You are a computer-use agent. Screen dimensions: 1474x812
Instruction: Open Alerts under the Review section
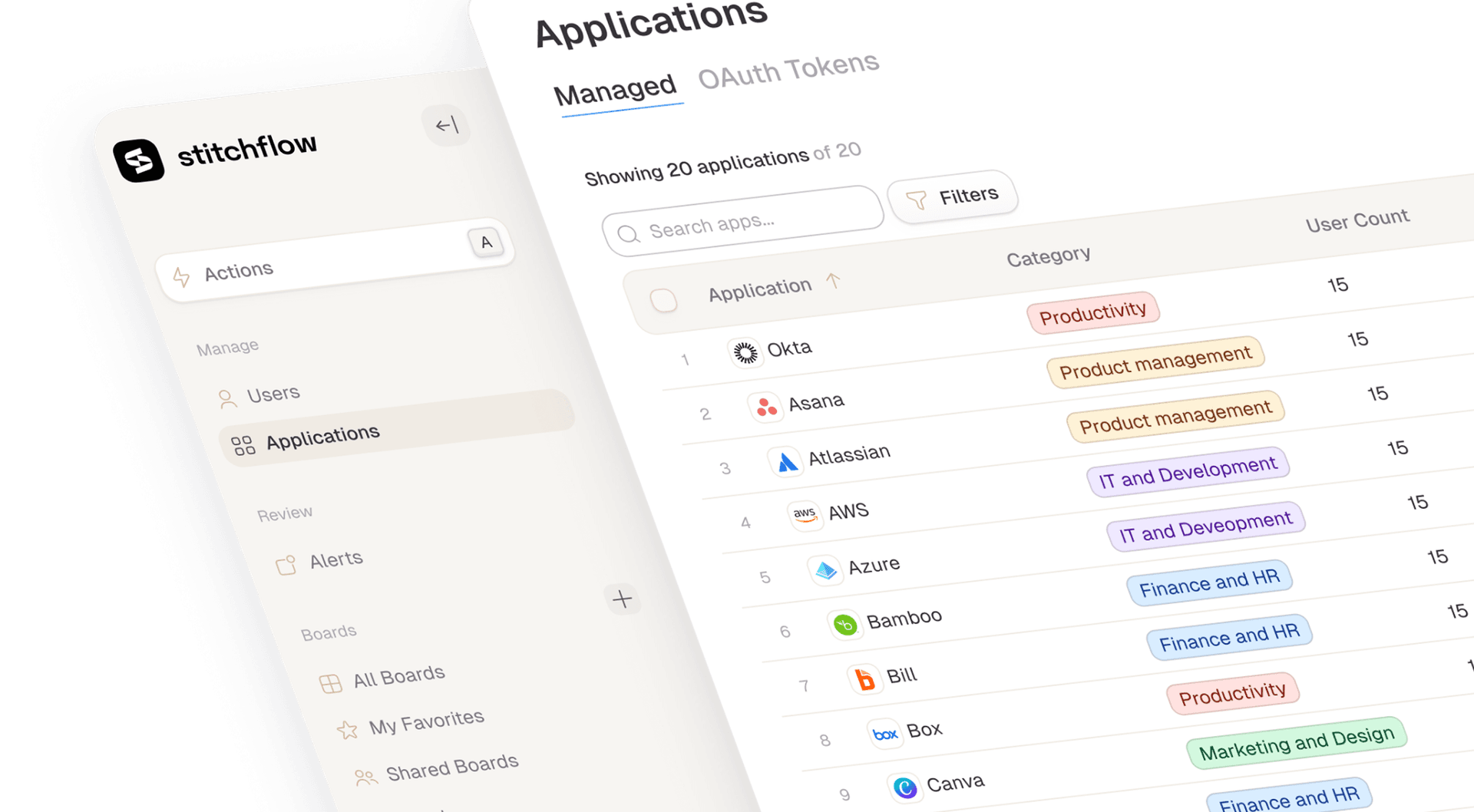point(335,558)
